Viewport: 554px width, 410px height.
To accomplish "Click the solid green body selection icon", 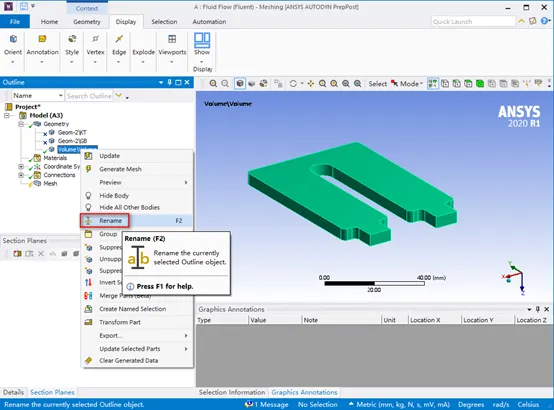I will pos(480,84).
